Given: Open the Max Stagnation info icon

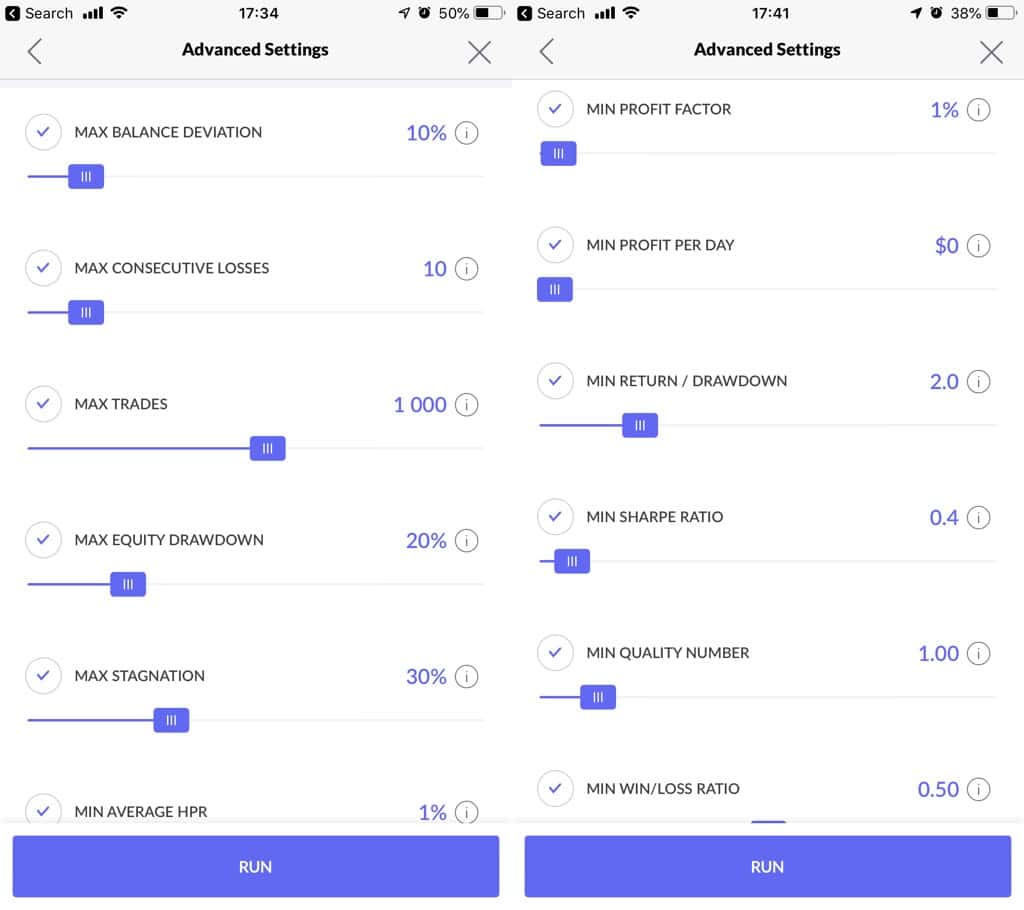Looking at the screenshot, I should 466,677.
